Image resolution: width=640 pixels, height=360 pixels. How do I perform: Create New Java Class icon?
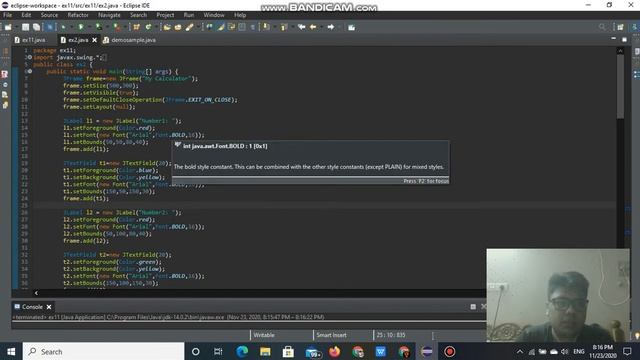click(148, 27)
